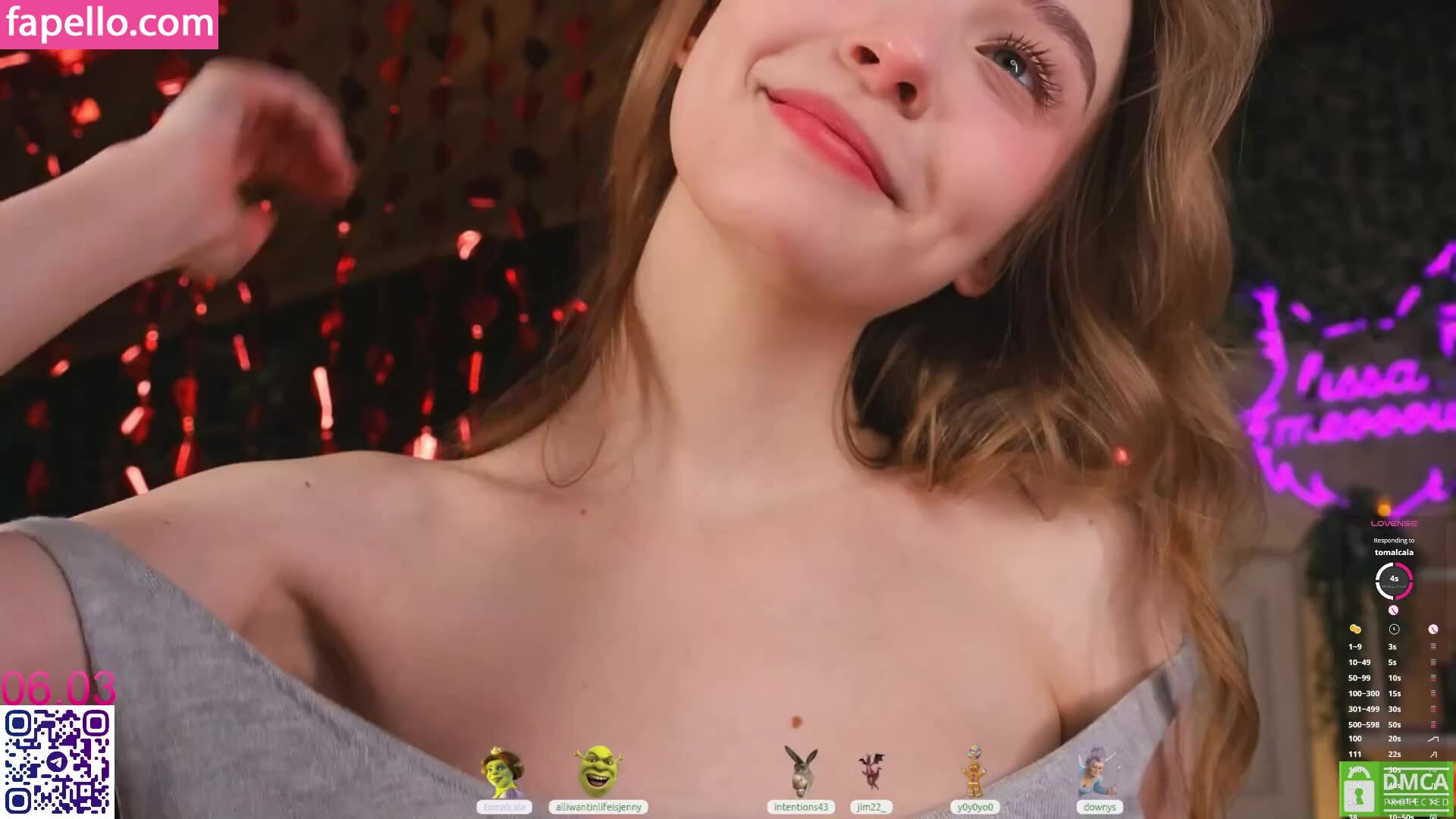Click the QR code in bottom-left corner
The image size is (1456, 819).
57,761
